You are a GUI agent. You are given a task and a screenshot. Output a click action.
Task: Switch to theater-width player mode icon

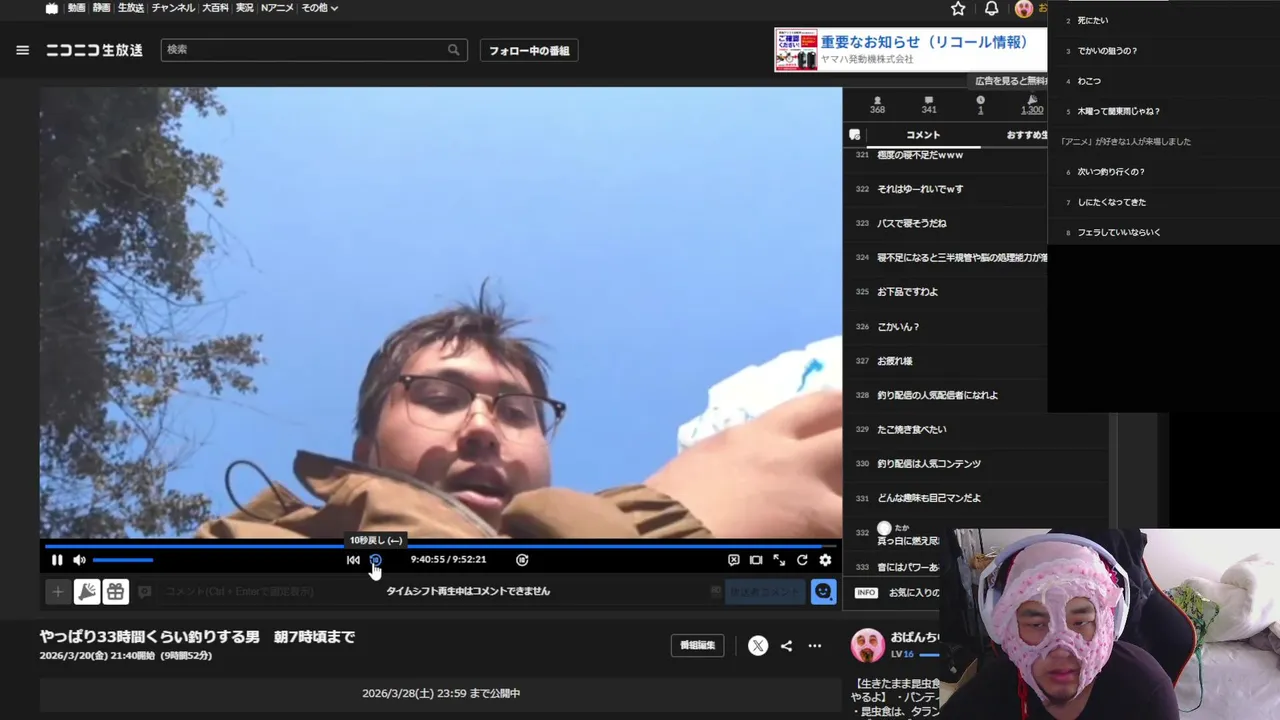(x=756, y=560)
